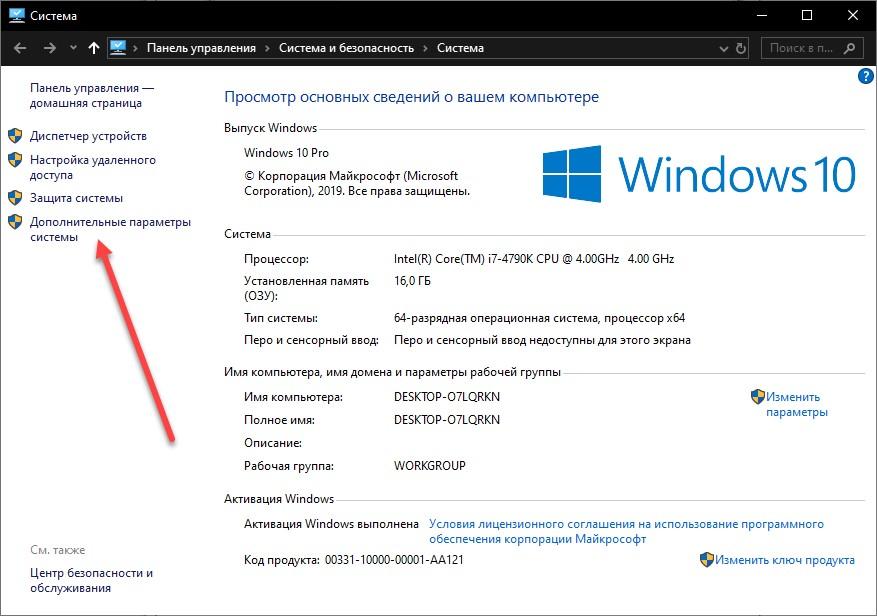Click 'Изменить ключ продукта' link
The width and height of the screenshot is (877, 616).
coord(785,560)
